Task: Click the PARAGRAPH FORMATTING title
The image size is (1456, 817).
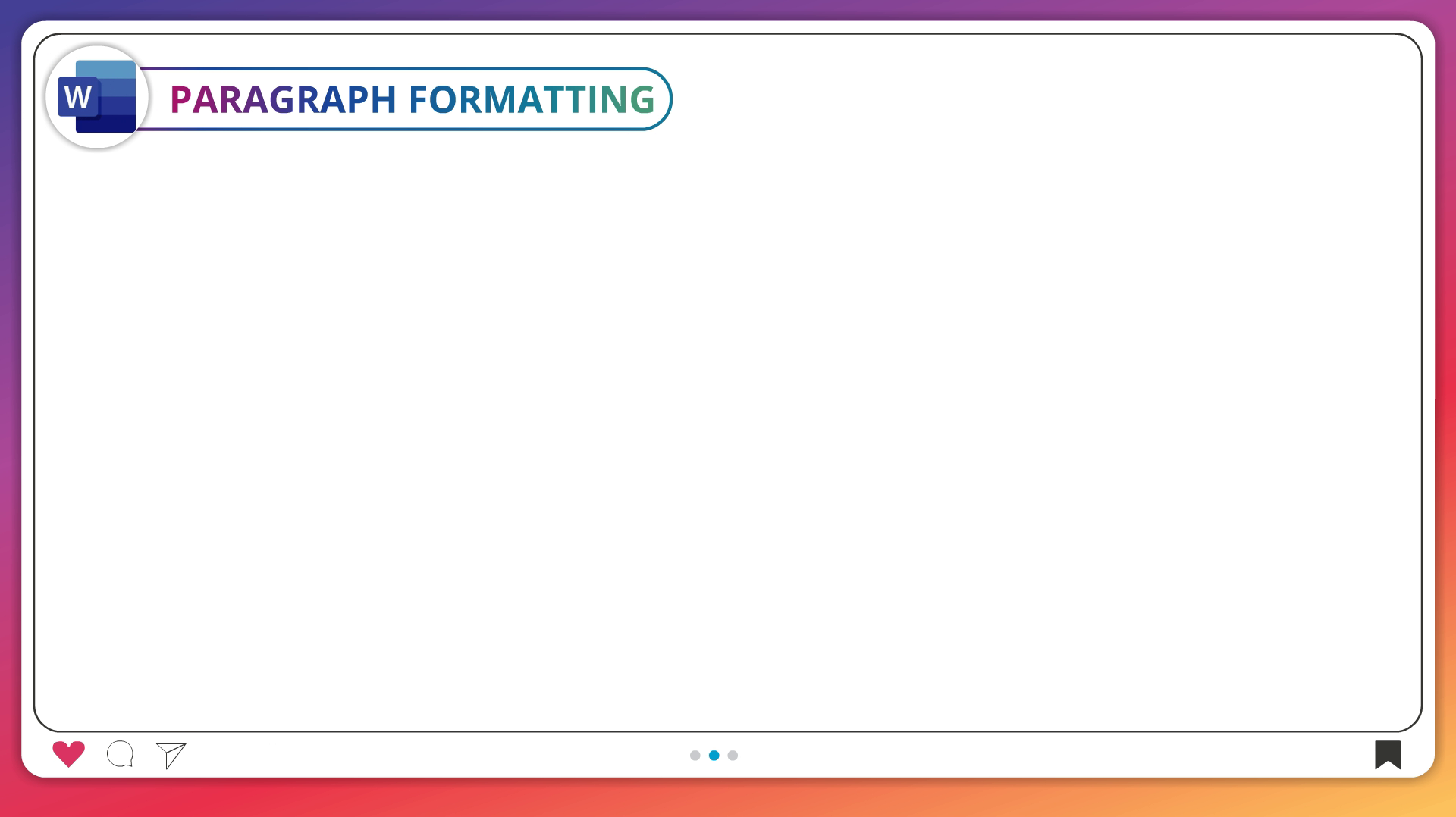Action: point(412,99)
